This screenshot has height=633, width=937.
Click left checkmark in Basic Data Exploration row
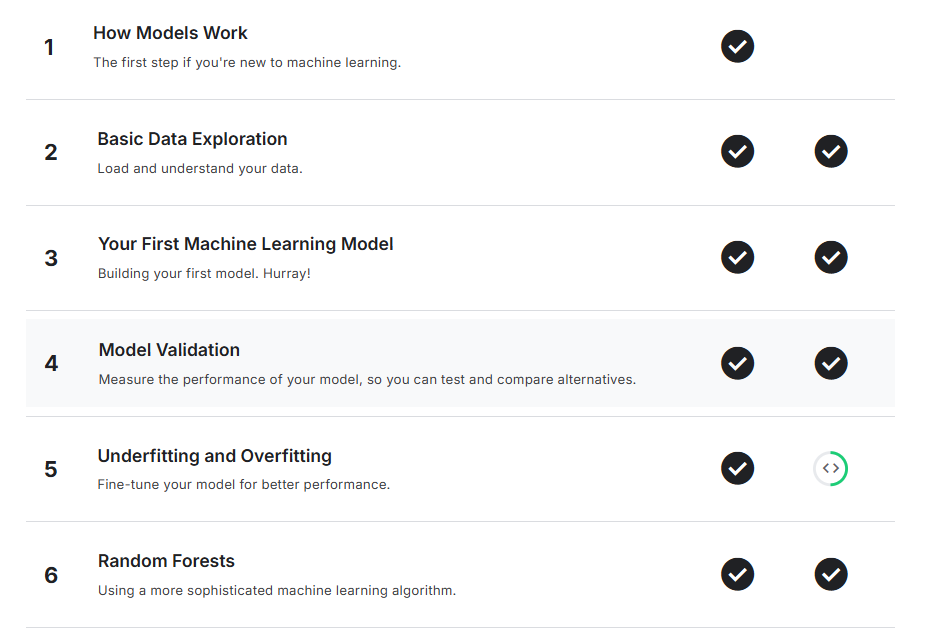(x=737, y=152)
